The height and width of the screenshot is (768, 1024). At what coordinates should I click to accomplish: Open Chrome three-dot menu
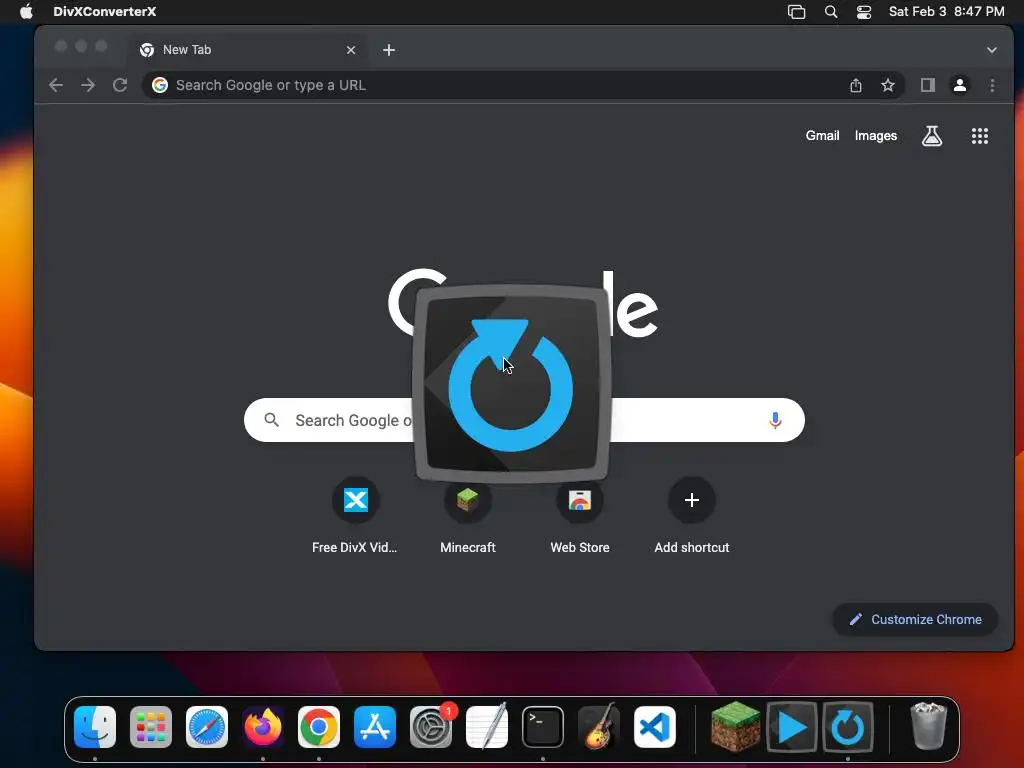click(x=992, y=85)
